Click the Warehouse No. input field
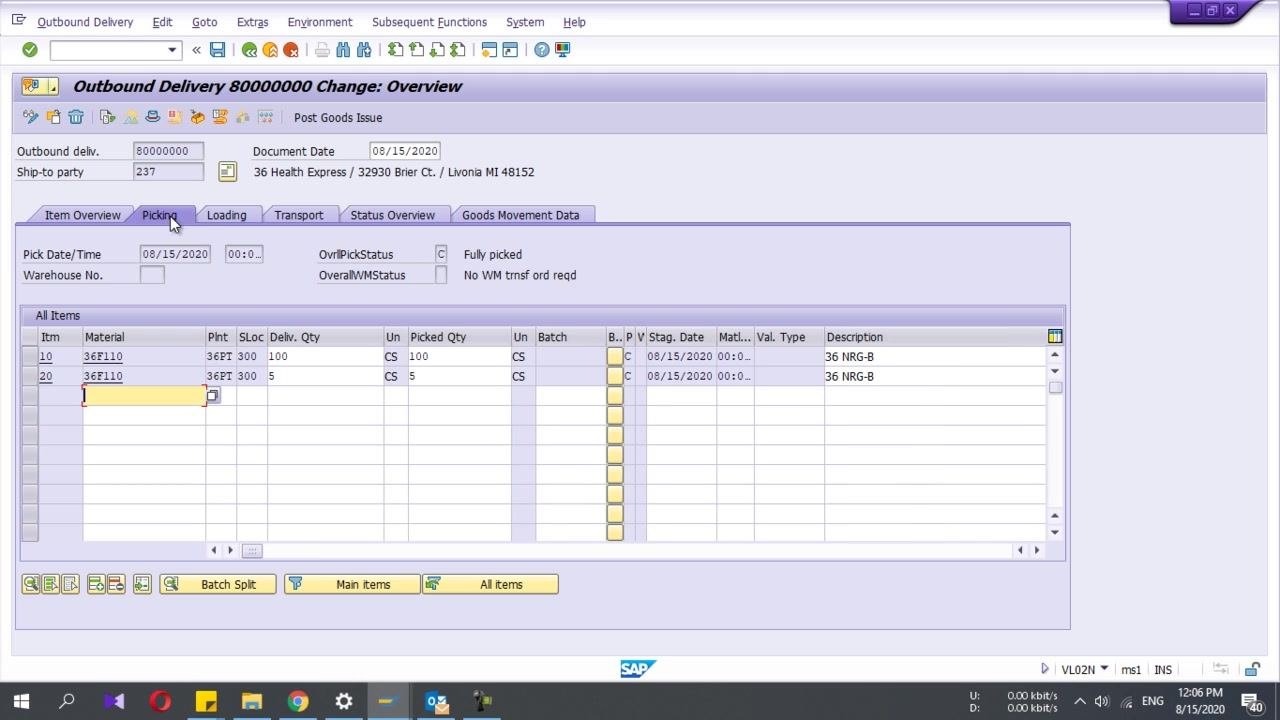The height and width of the screenshot is (720, 1280). (152, 275)
